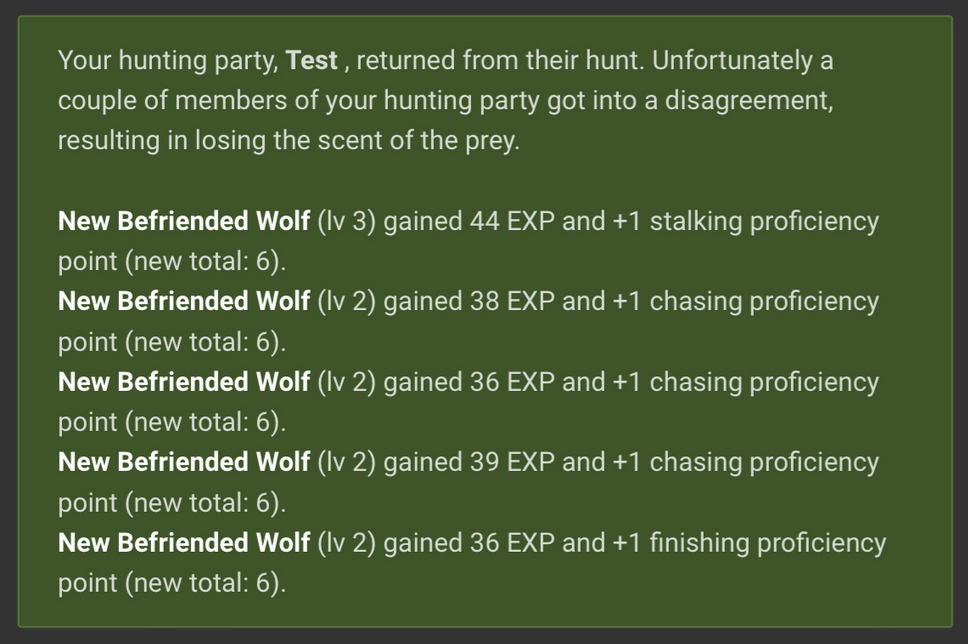
Task: Click the "stalking proficiency" text
Action: coord(764,221)
